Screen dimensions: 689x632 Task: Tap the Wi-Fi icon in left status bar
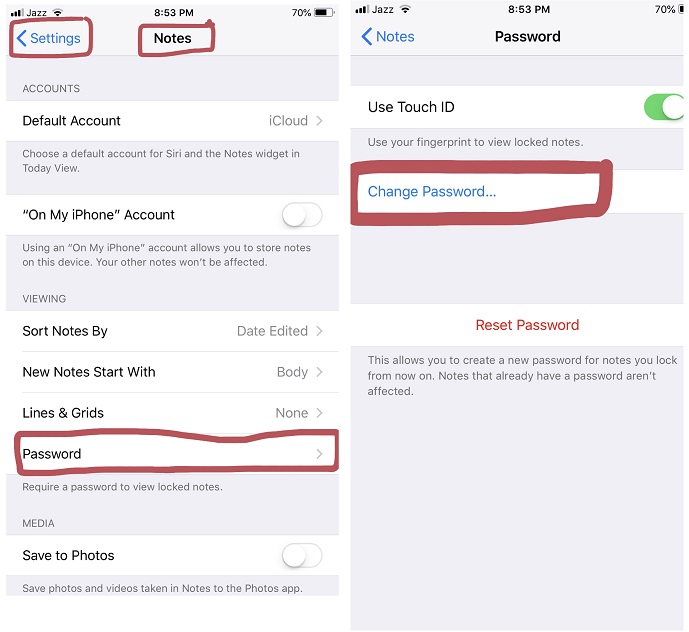[57, 12]
